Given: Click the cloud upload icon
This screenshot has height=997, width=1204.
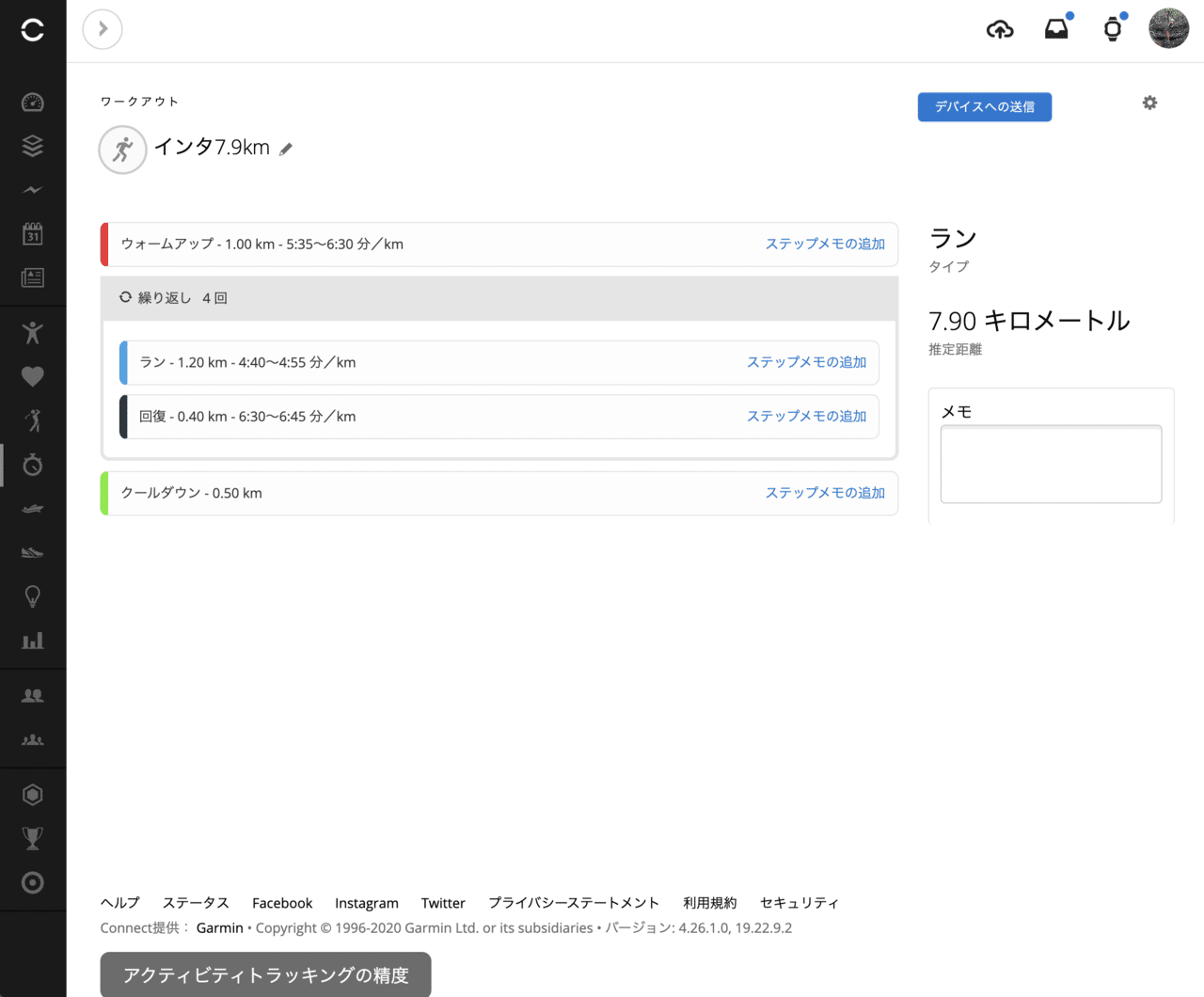Looking at the screenshot, I should pos(1000,29).
